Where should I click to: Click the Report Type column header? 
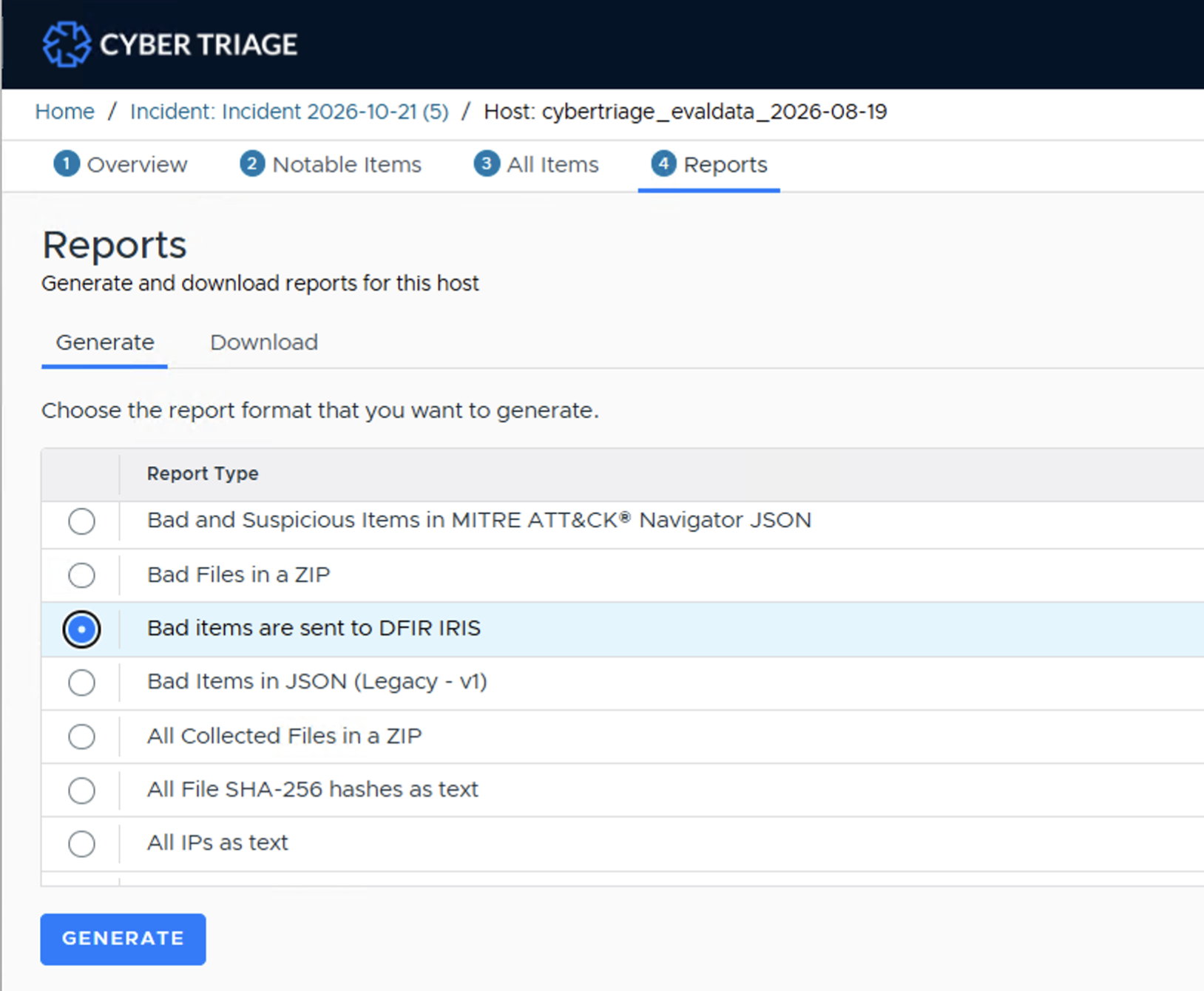[203, 473]
